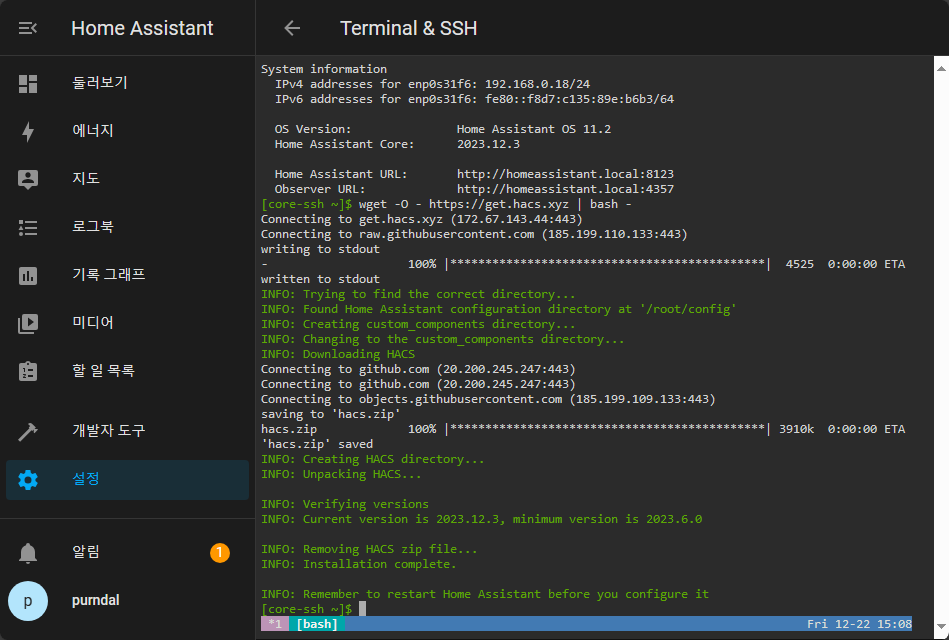Click the Home Assistant sidebar title
The width and height of the screenshot is (949, 640).
pyautogui.click(x=142, y=28)
